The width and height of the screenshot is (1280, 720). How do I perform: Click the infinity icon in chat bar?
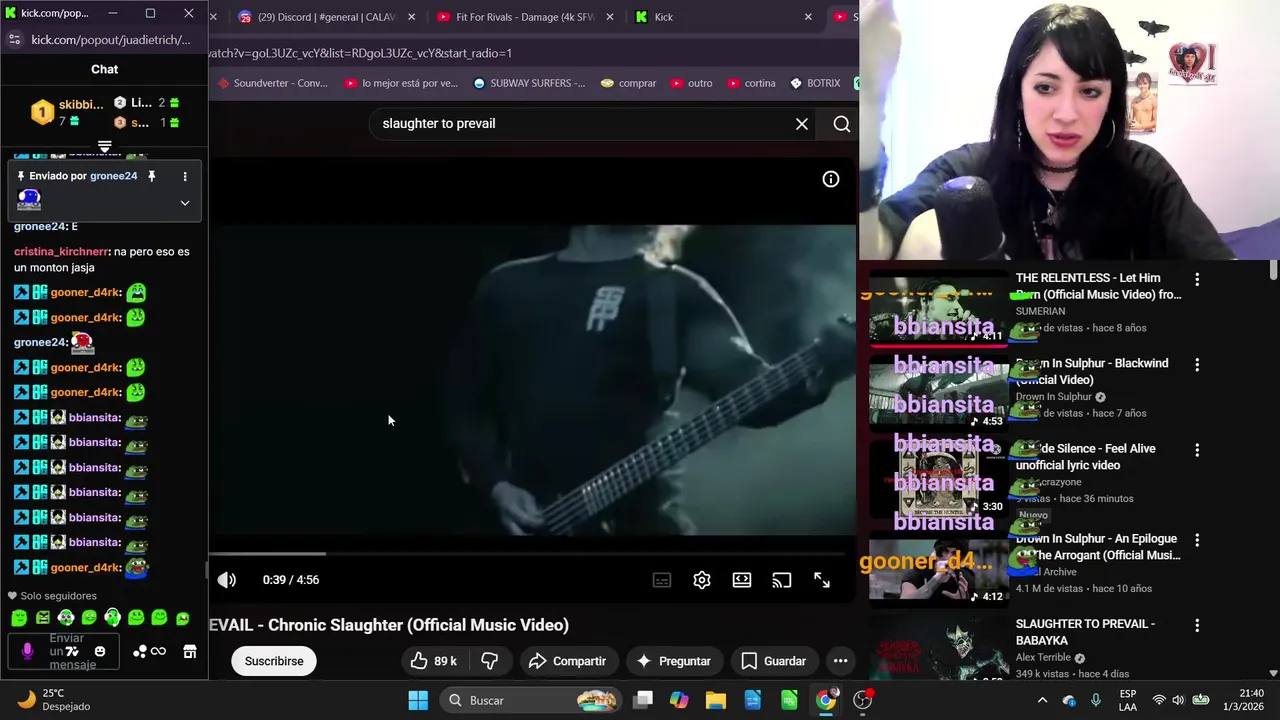(158, 652)
